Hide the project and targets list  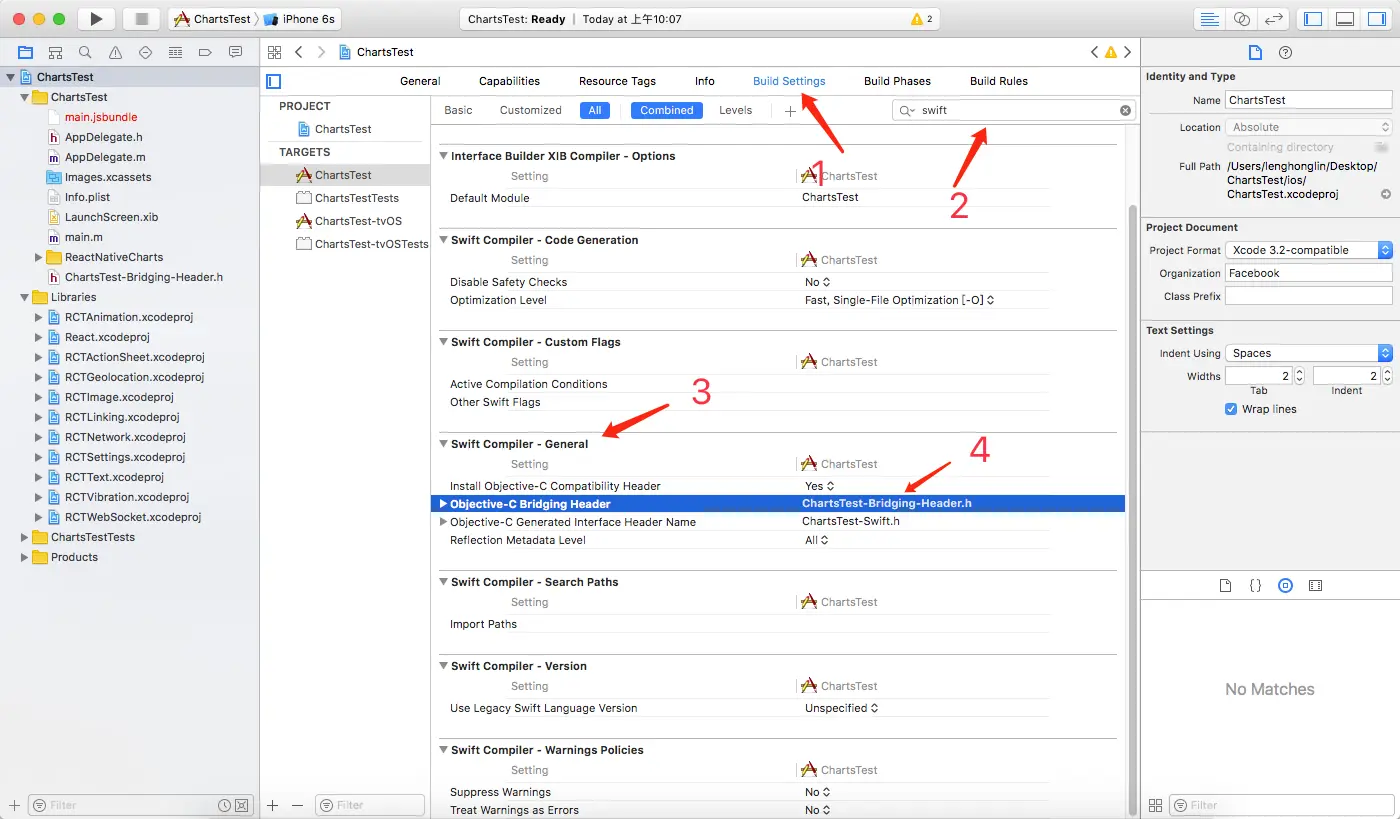(274, 81)
